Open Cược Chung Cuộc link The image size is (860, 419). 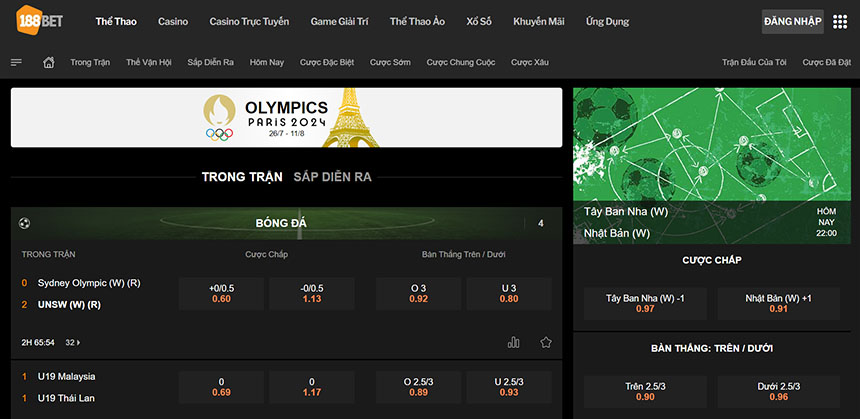coord(461,63)
